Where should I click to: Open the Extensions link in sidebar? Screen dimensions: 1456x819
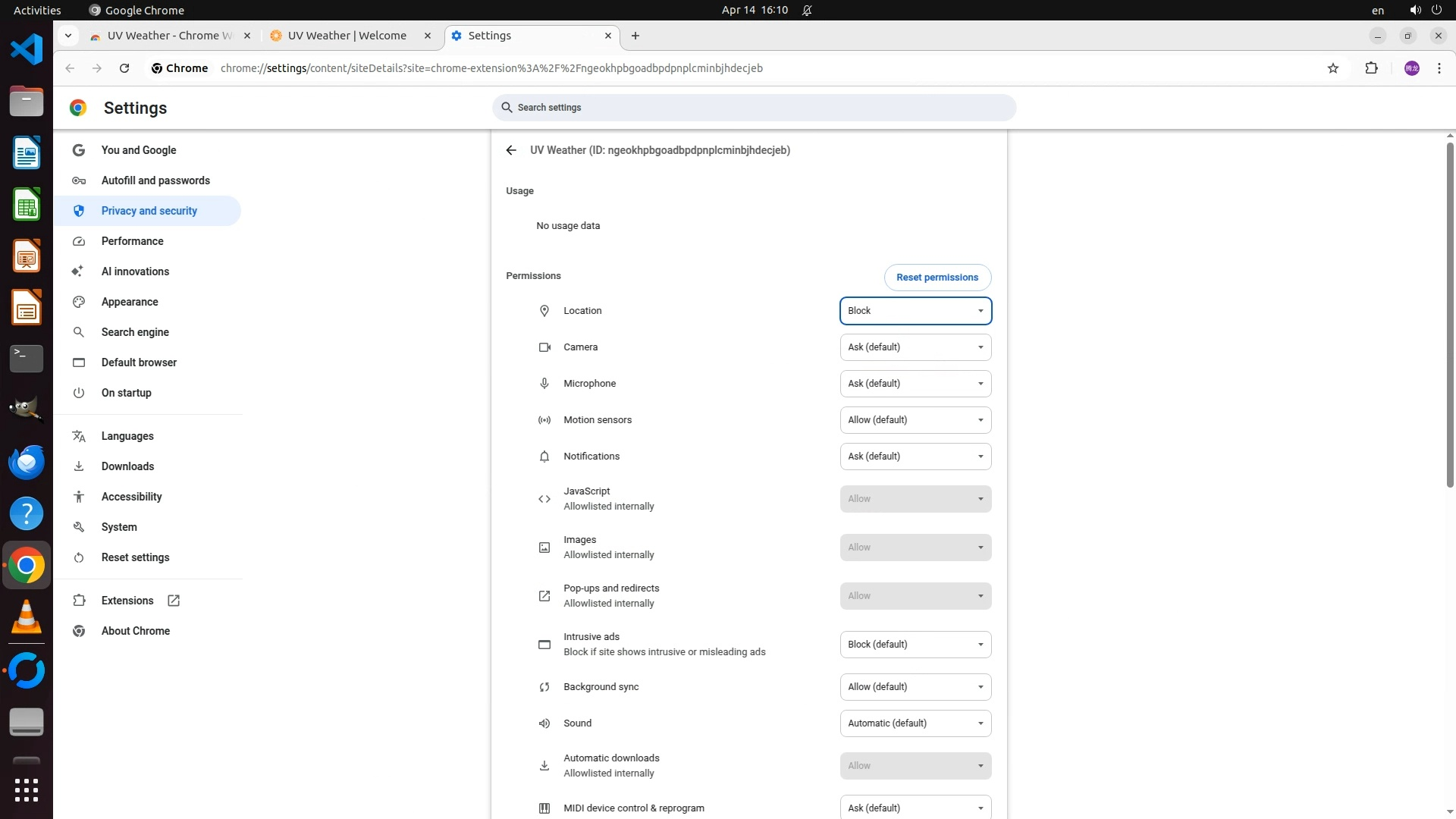click(x=127, y=601)
